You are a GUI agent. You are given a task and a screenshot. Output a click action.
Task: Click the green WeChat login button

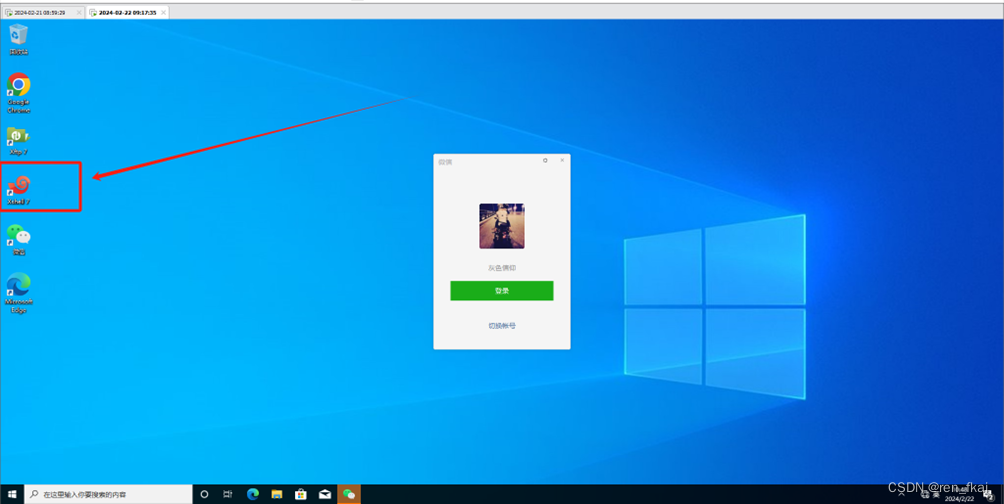[502, 291]
